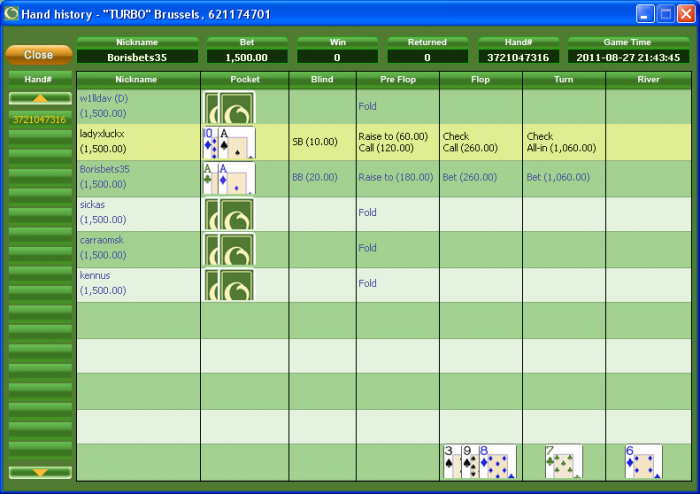Click carraomsk's Fold action
The image size is (700, 494).
click(367, 248)
